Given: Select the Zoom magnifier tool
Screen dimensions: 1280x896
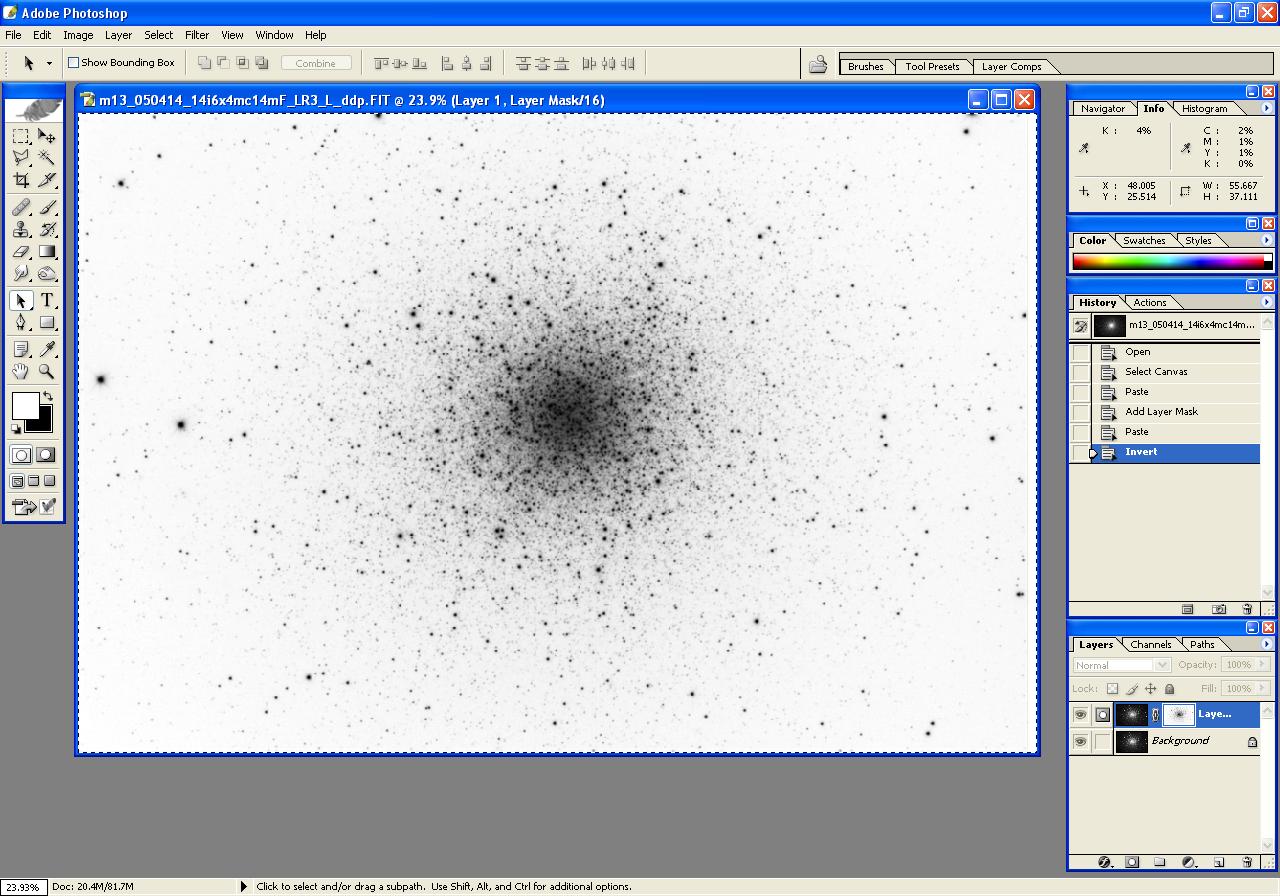Looking at the screenshot, I should coord(47,372).
